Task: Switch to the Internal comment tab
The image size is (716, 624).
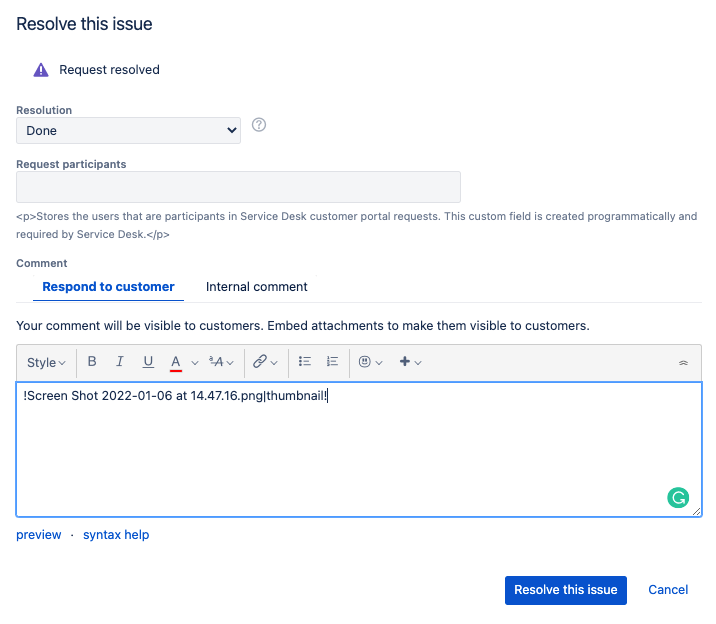Action: point(257,287)
